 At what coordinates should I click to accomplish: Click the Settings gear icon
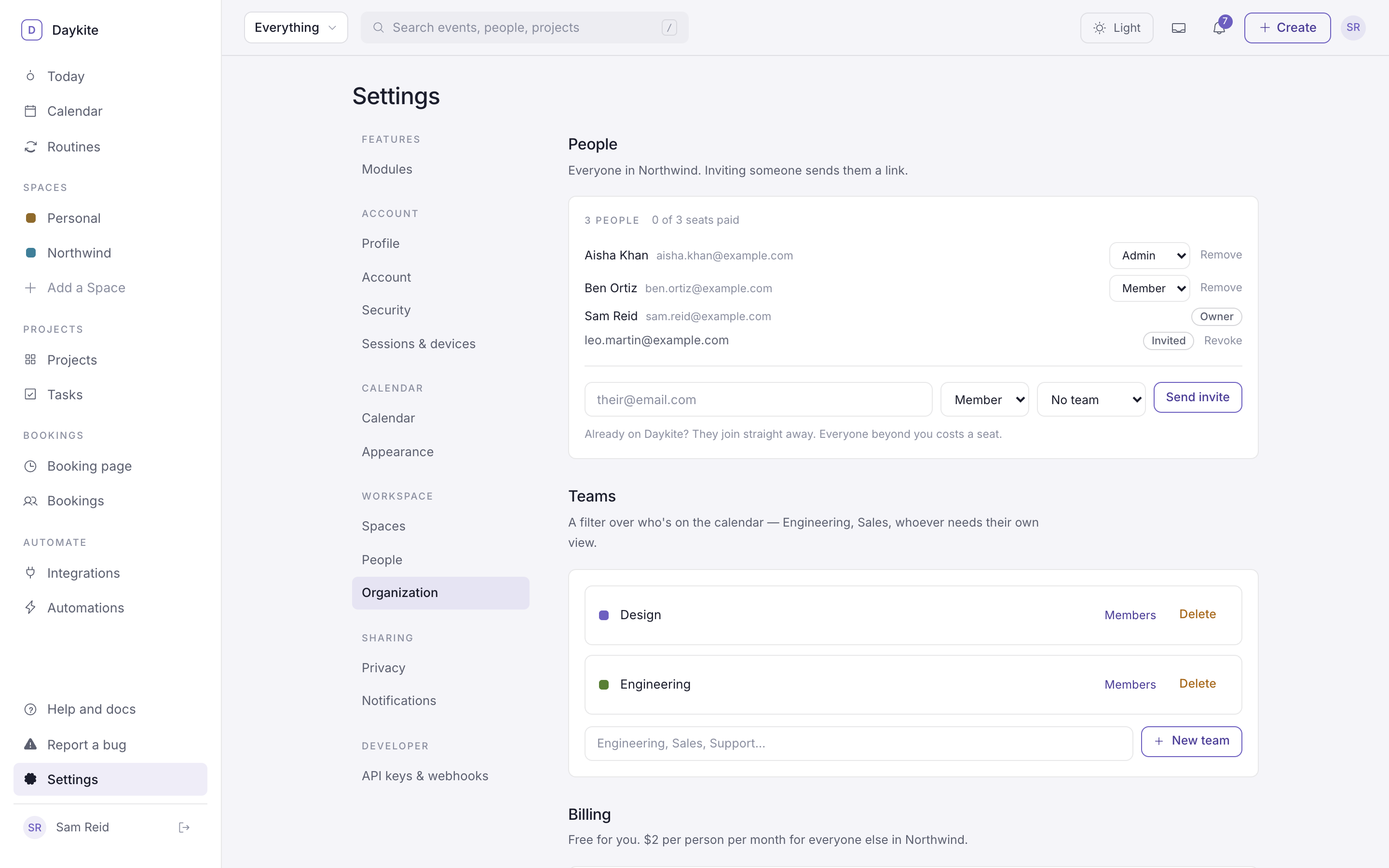[30, 779]
